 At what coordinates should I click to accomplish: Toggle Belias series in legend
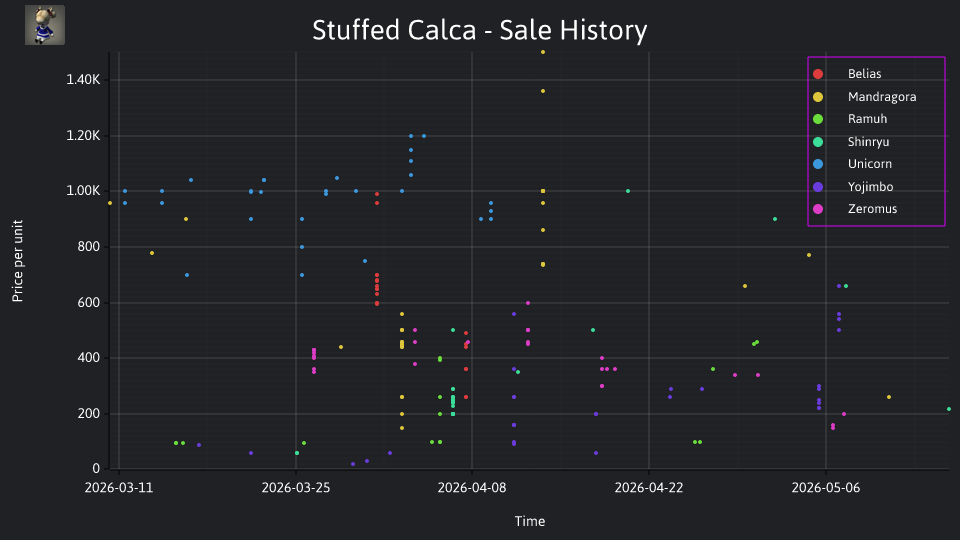point(864,73)
